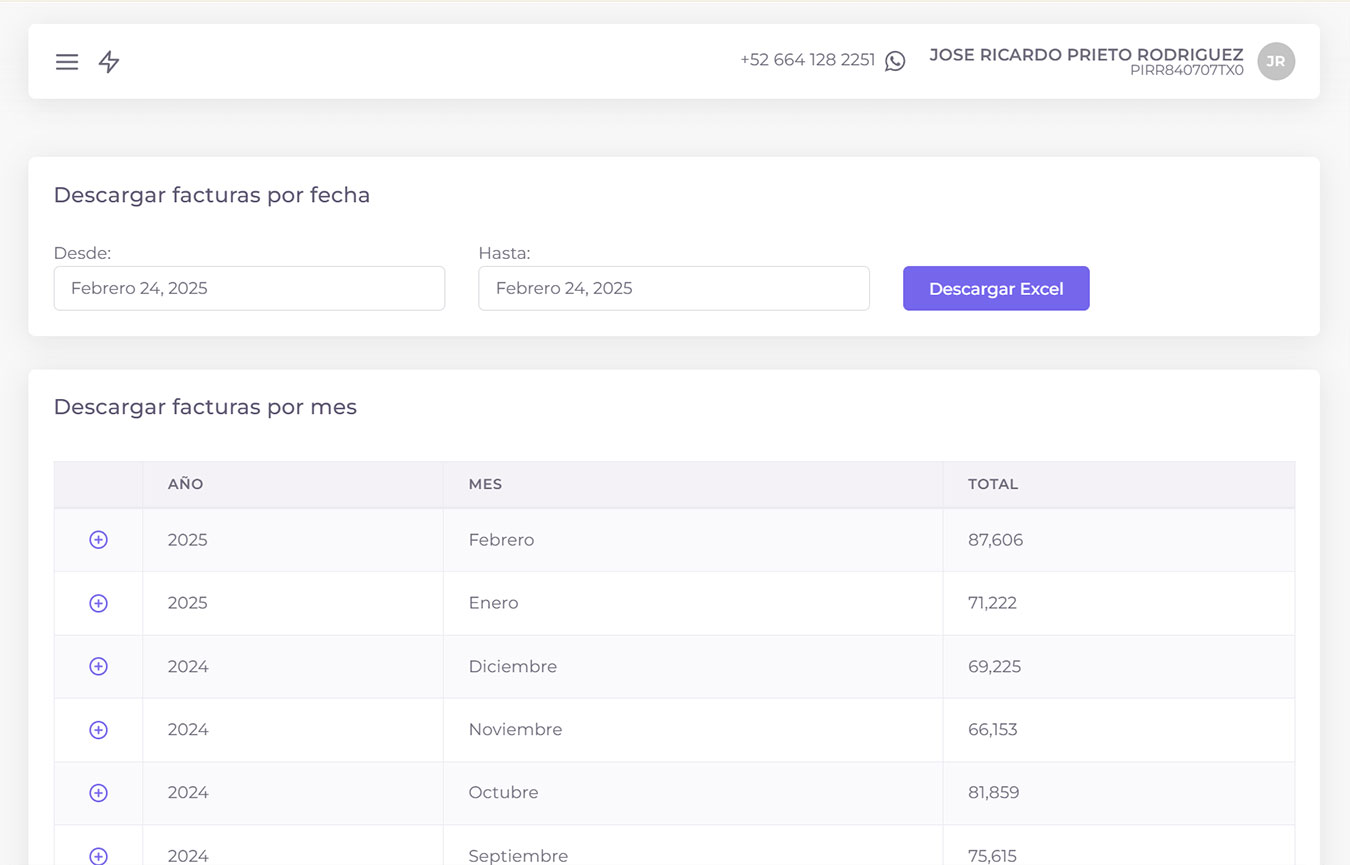Screen dimensions: 1350x865
Task: Expand the Diciembre 2024 row
Action: pyautogui.click(x=98, y=666)
